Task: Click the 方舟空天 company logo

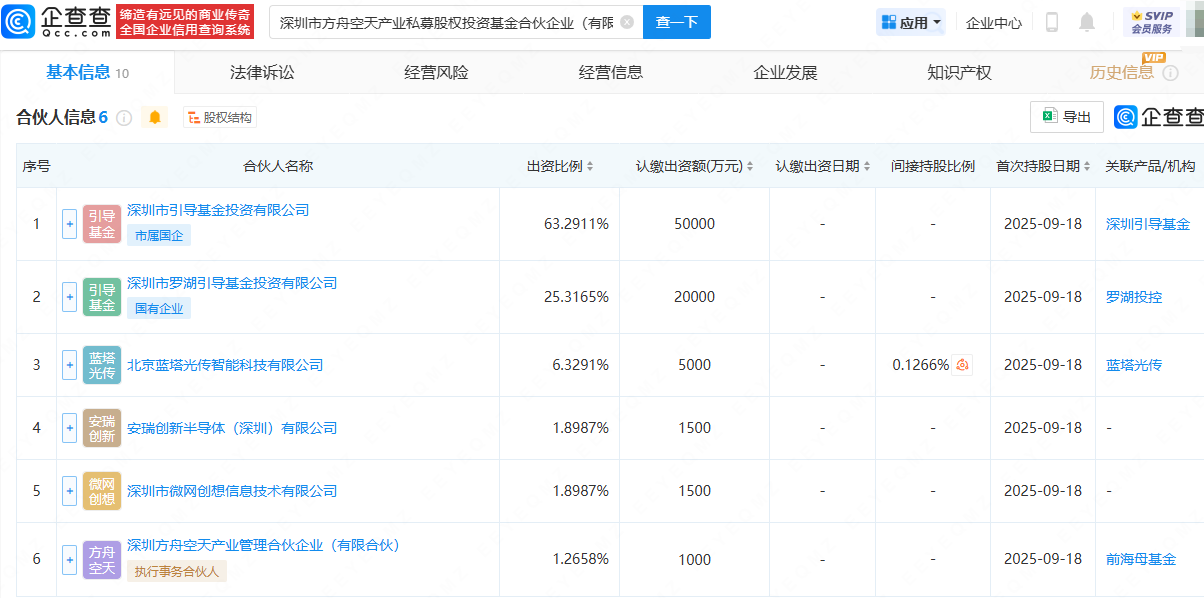Action: coord(102,559)
